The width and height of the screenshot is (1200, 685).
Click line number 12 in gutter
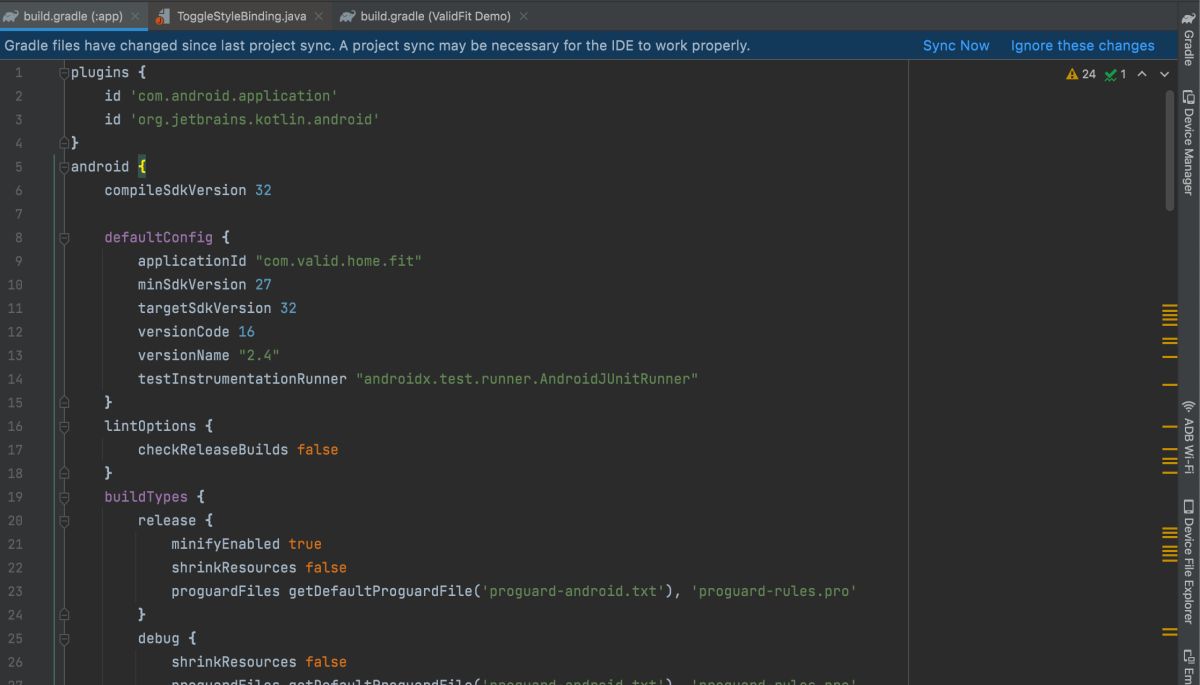pos(14,332)
